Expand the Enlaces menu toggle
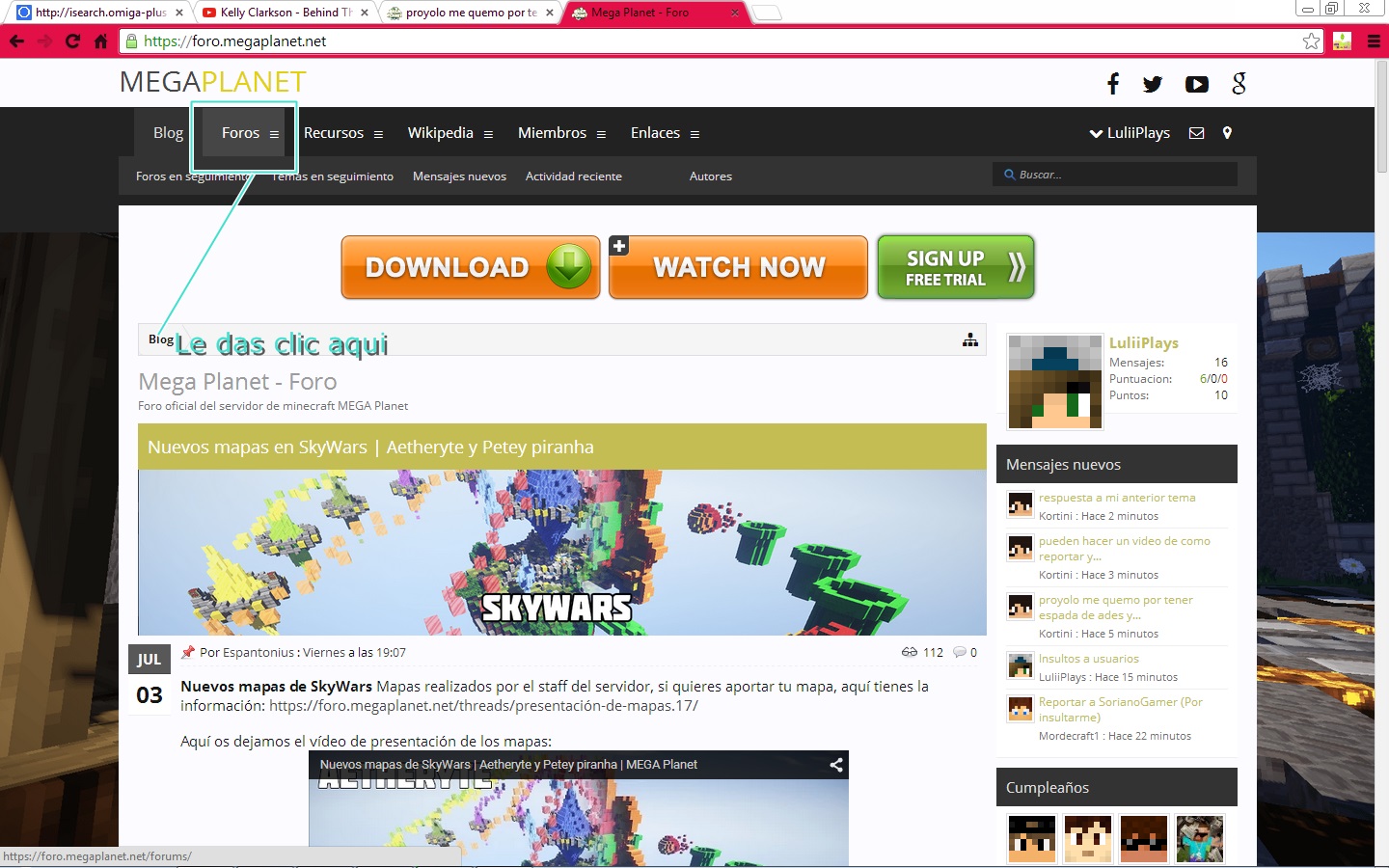Image resolution: width=1389 pixels, height=868 pixels. pos(694,134)
